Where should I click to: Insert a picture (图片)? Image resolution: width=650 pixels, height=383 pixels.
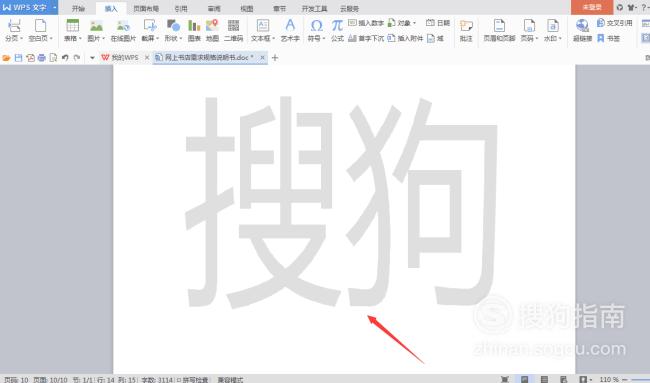96,30
